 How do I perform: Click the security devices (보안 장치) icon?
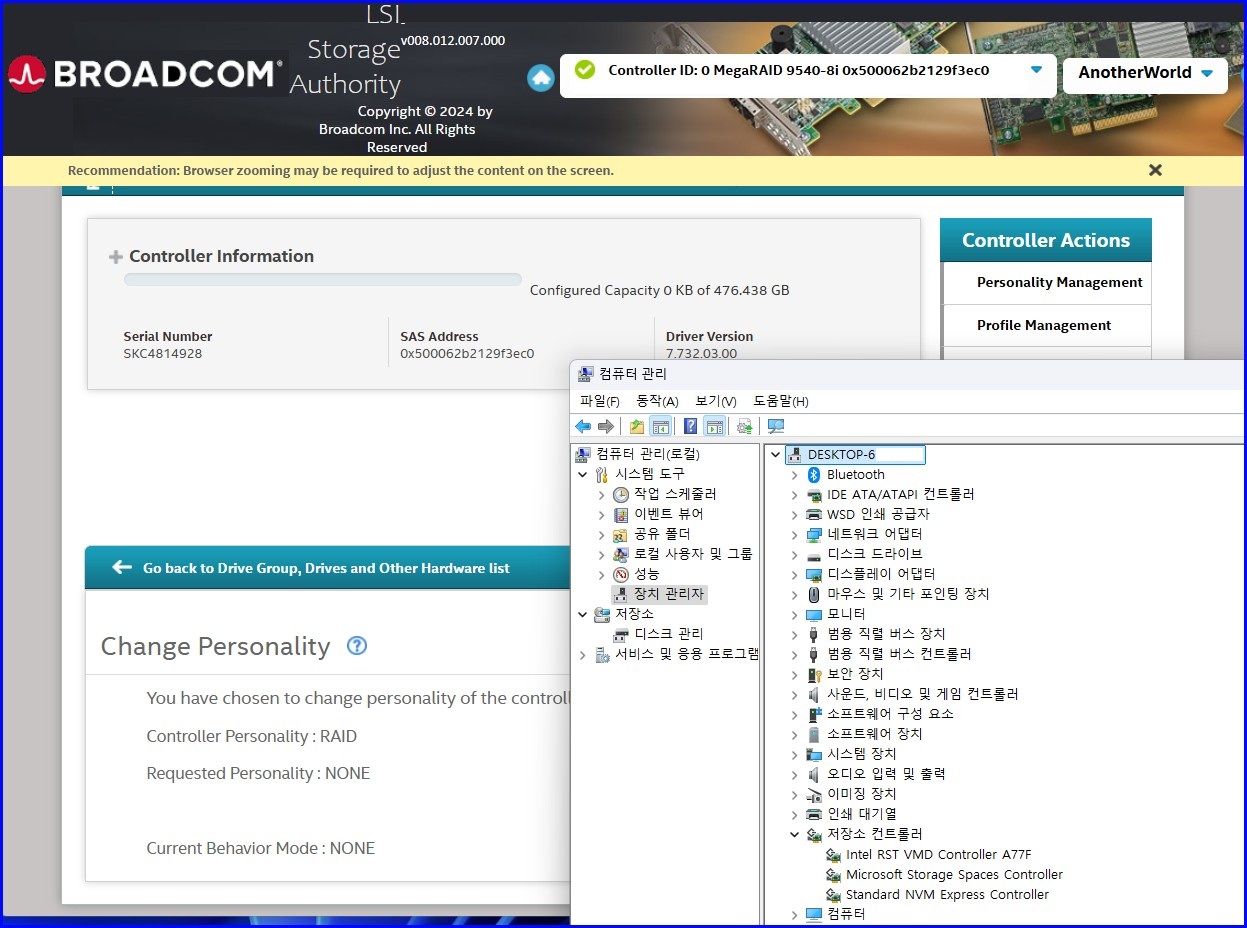pos(814,674)
